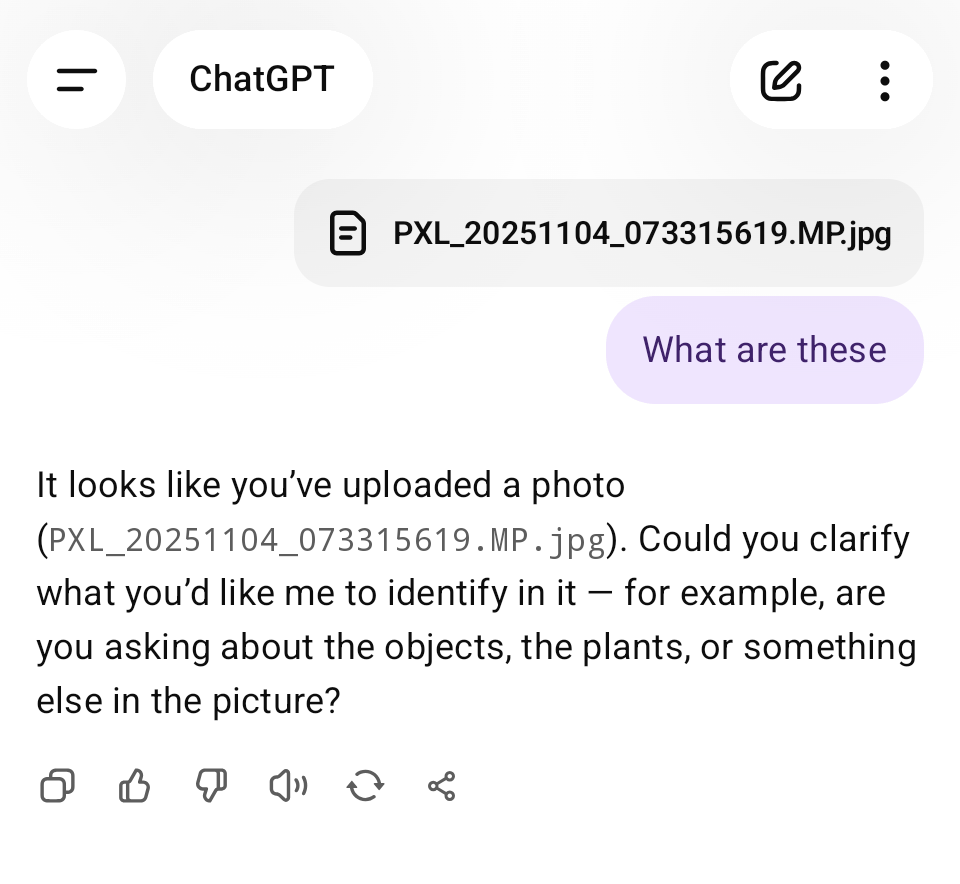Click the monospace filename inside the reply
This screenshot has height=884, width=960.
327,540
